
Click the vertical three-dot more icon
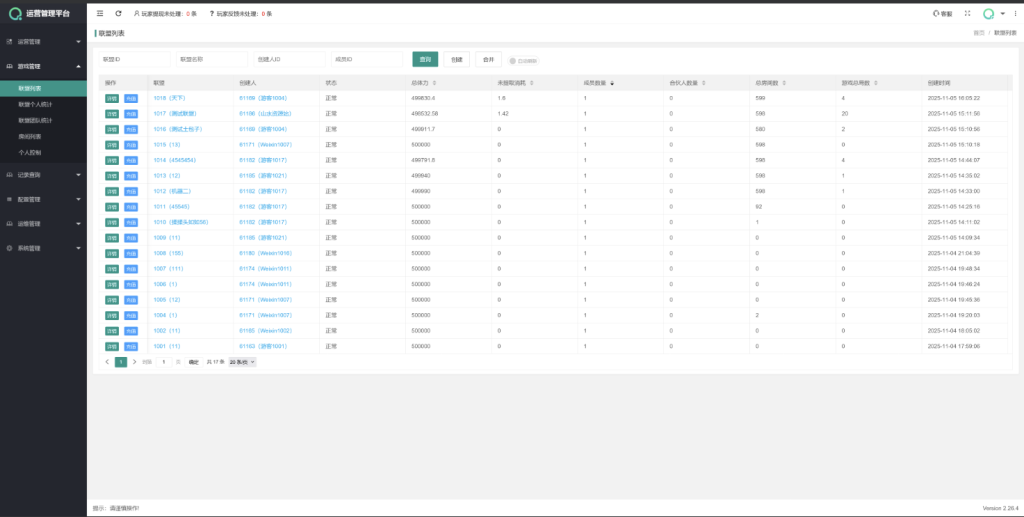click(1014, 13)
